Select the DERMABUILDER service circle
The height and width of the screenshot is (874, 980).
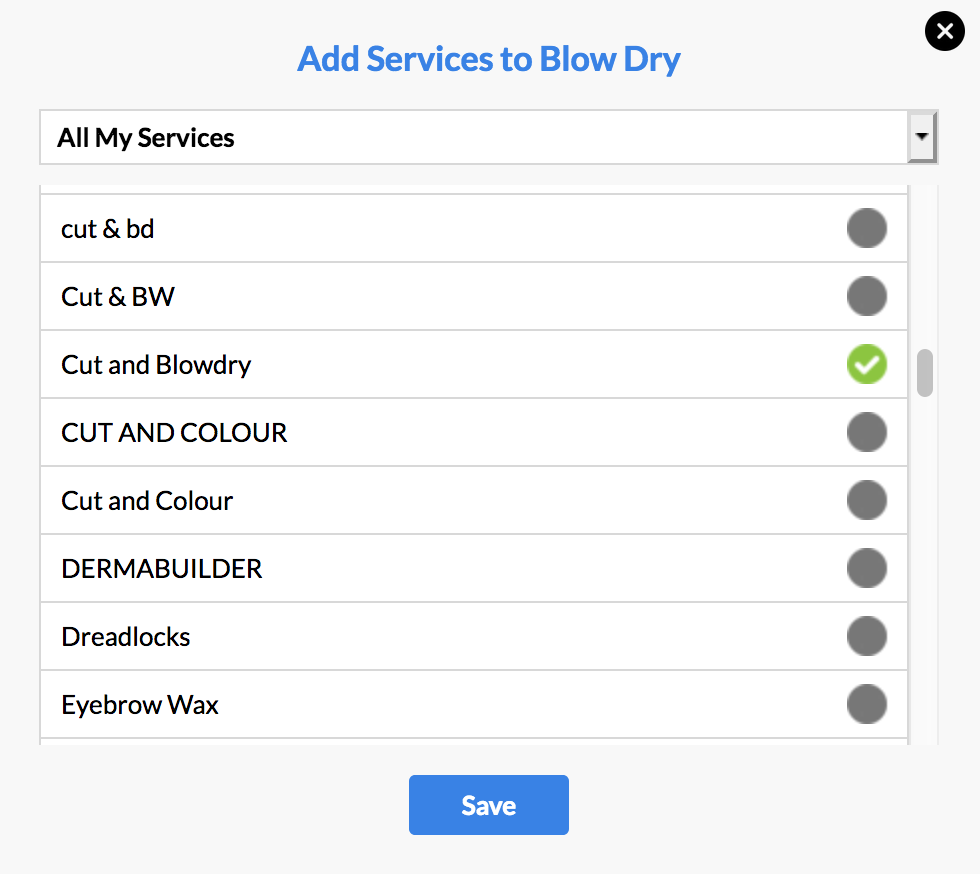tap(866, 568)
